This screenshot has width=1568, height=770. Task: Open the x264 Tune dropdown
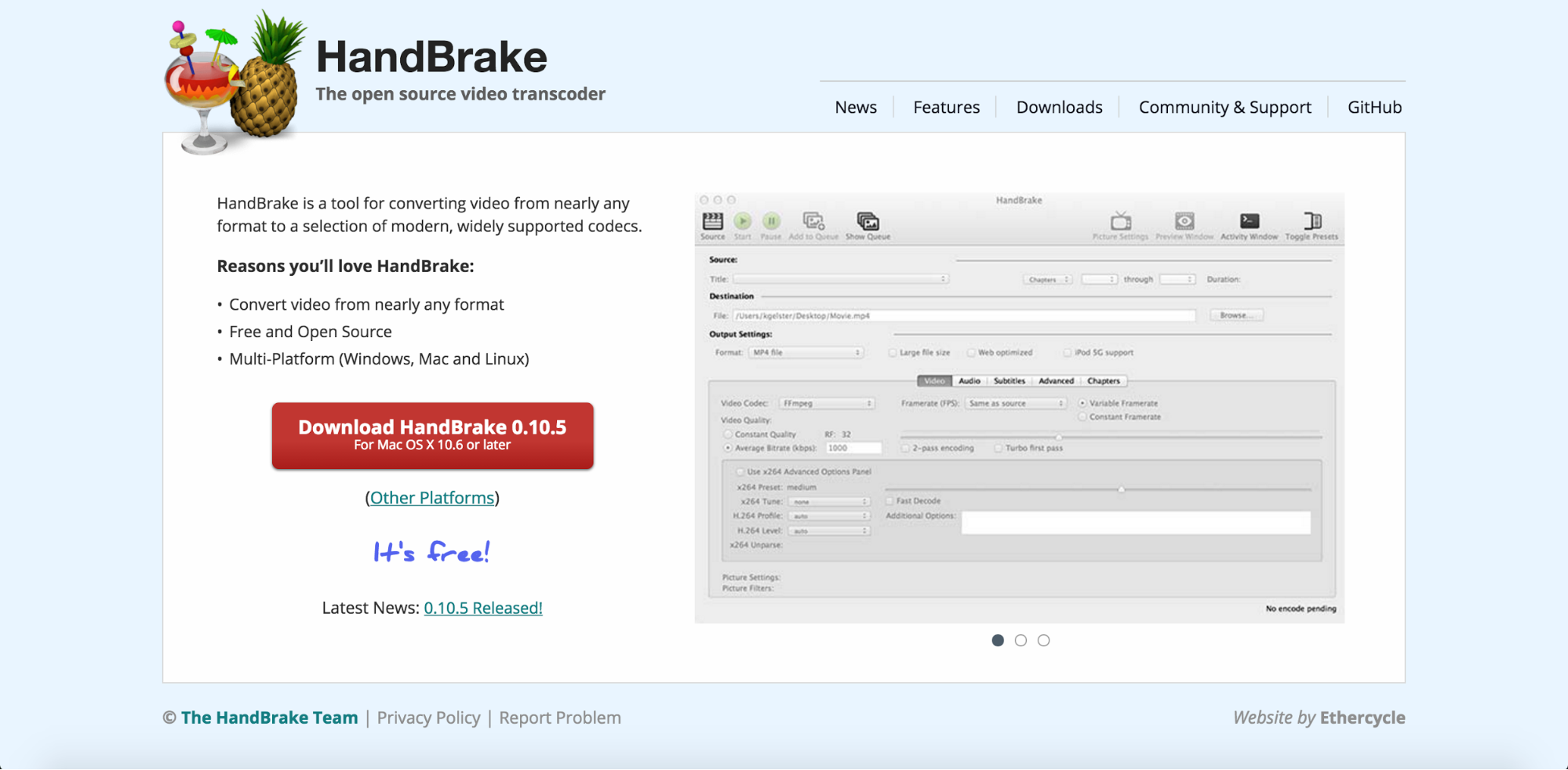(x=829, y=502)
